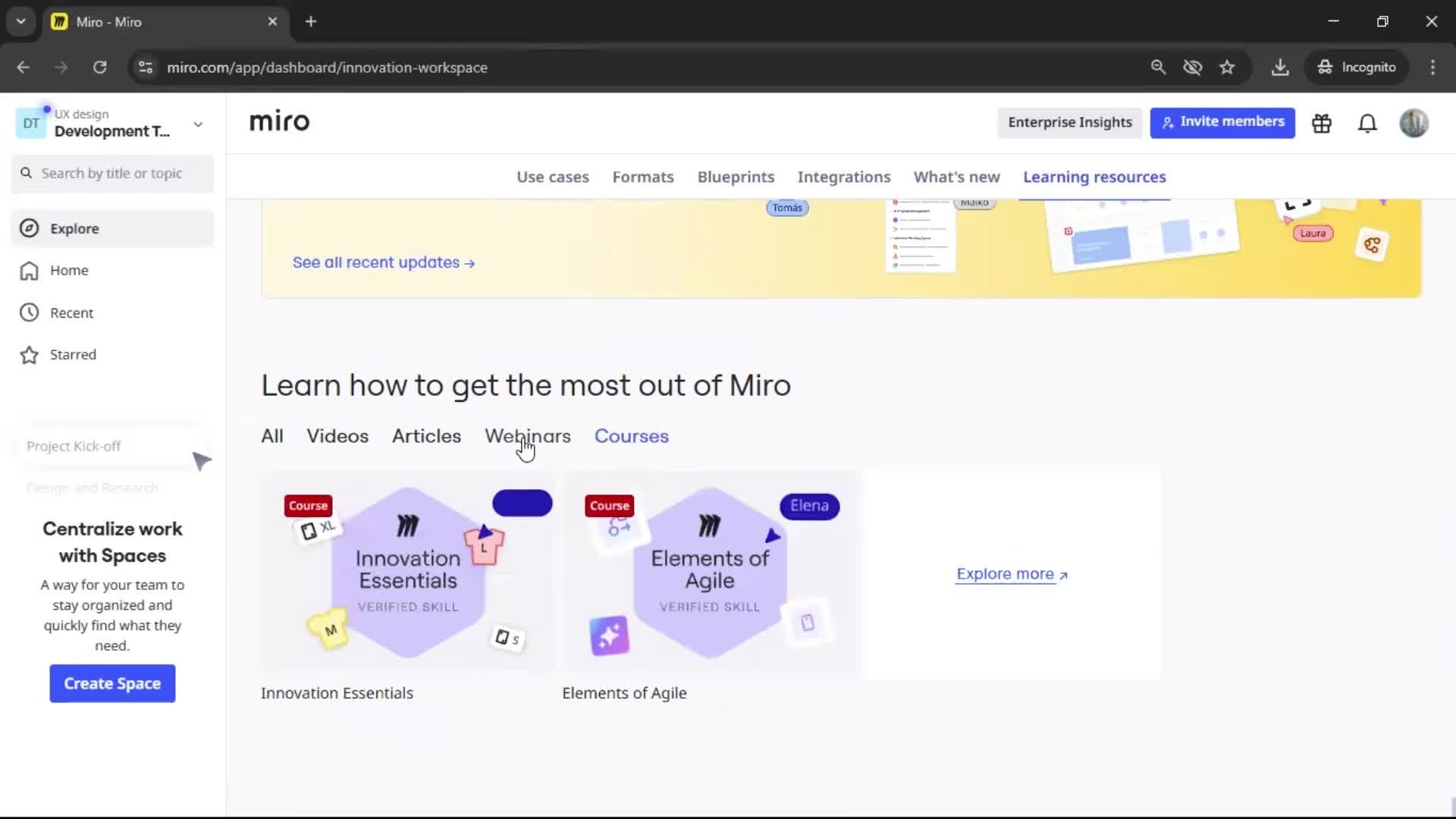Switch to the Blueprints tab
The width and height of the screenshot is (1456, 819).
pos(736,177)
